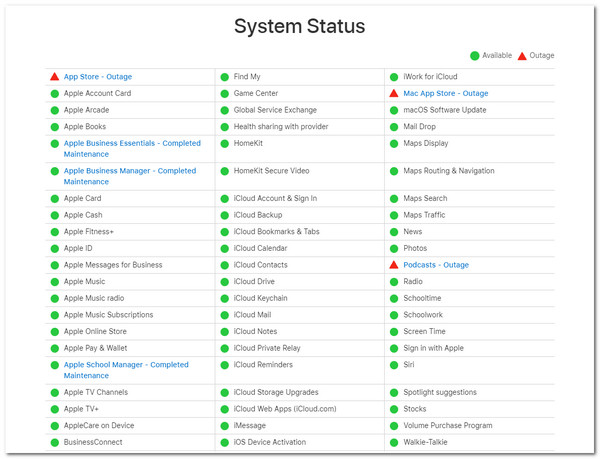Open Apple Business Essentials - Completed Maintenance link
Image resolution: width=600 pixels, height=459 pixels.
(x=132, y=149)
